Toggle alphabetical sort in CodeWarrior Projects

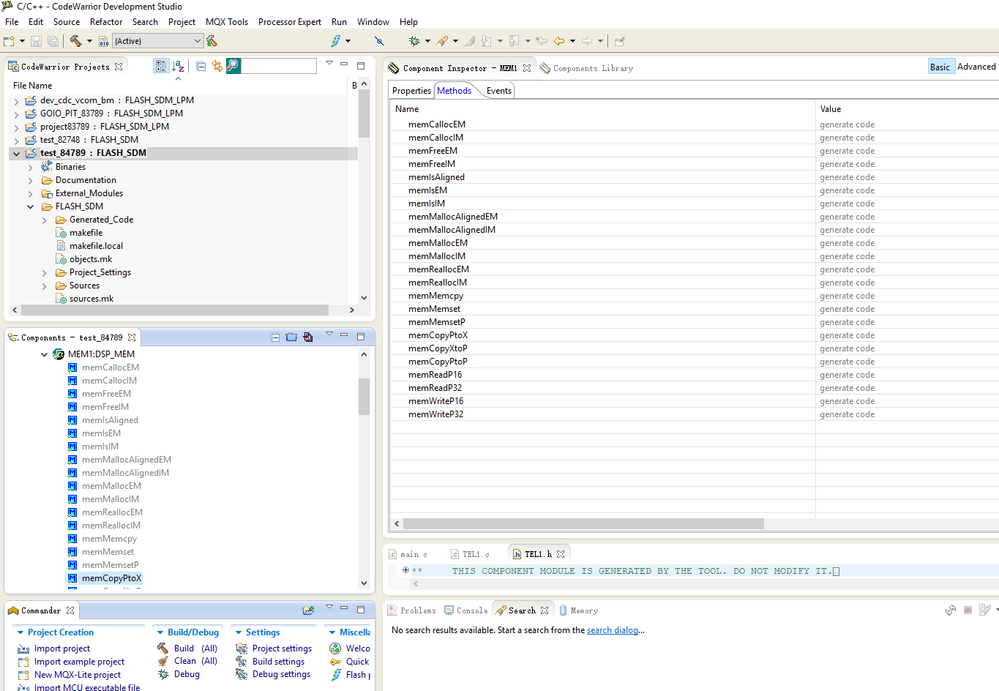coord(178,66)
